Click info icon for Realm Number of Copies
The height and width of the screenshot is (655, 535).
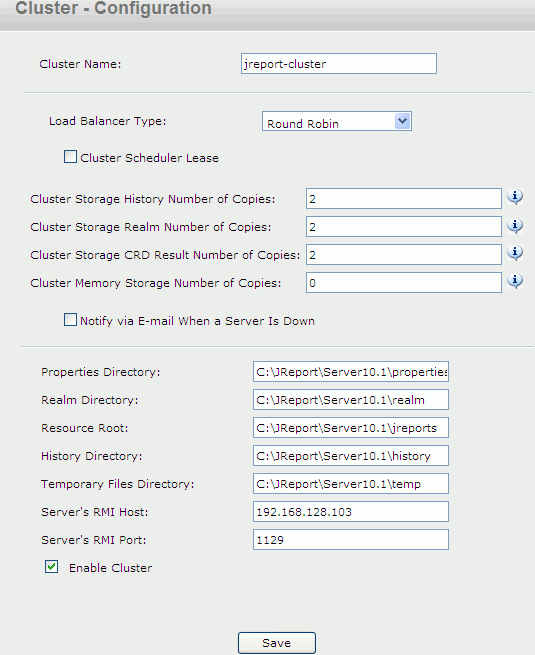515,226
